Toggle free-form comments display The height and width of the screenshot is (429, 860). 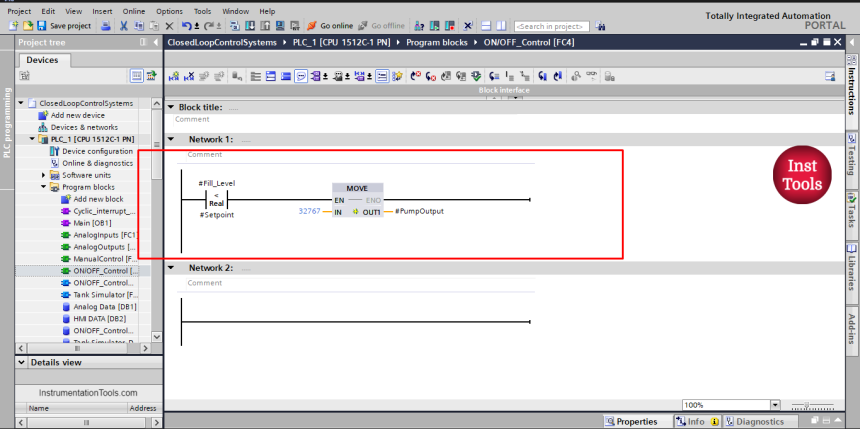tap(301, 76)
